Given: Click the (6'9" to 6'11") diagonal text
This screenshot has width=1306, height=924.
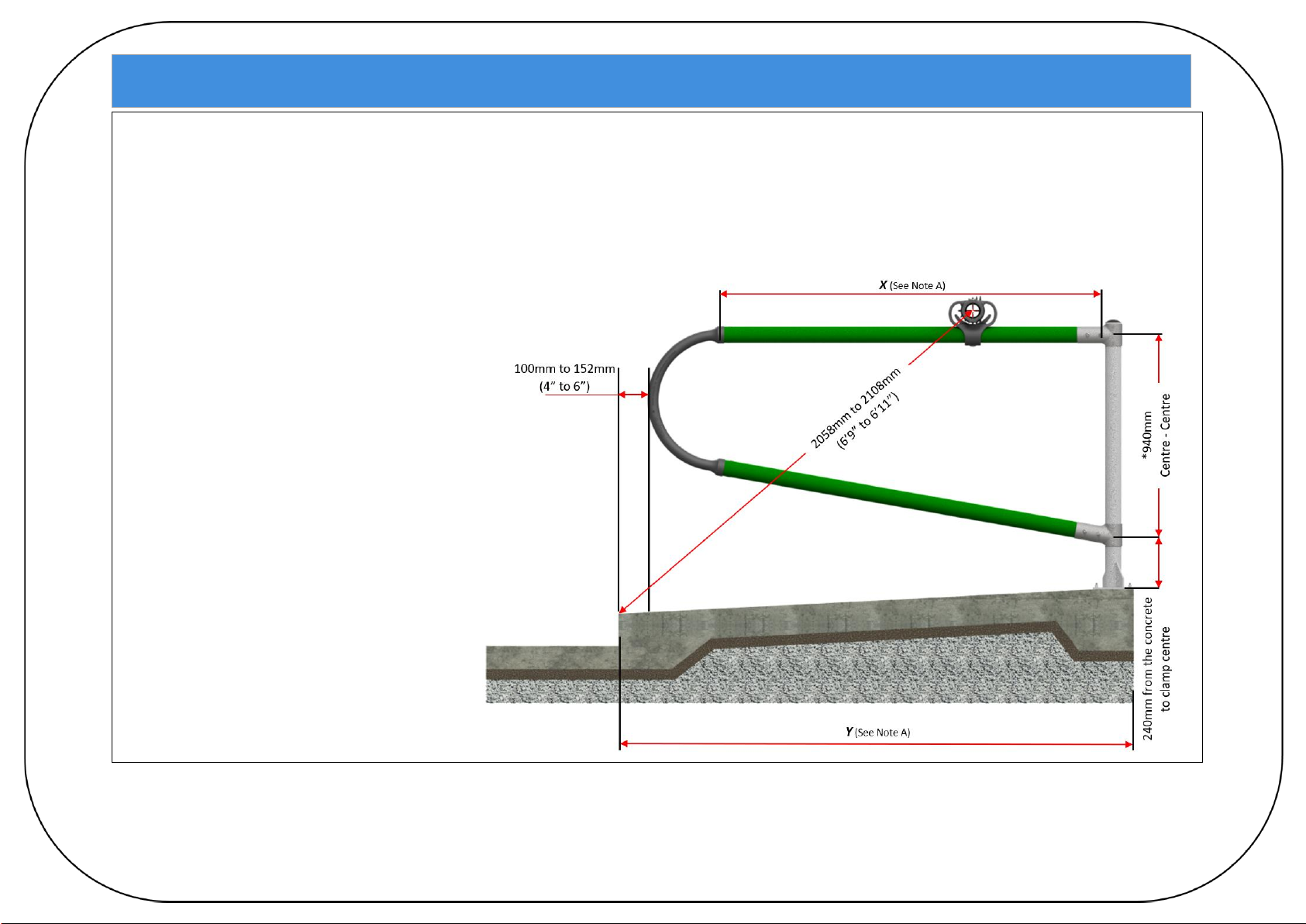Looking at the screenshot, I should tap(868, 421).
